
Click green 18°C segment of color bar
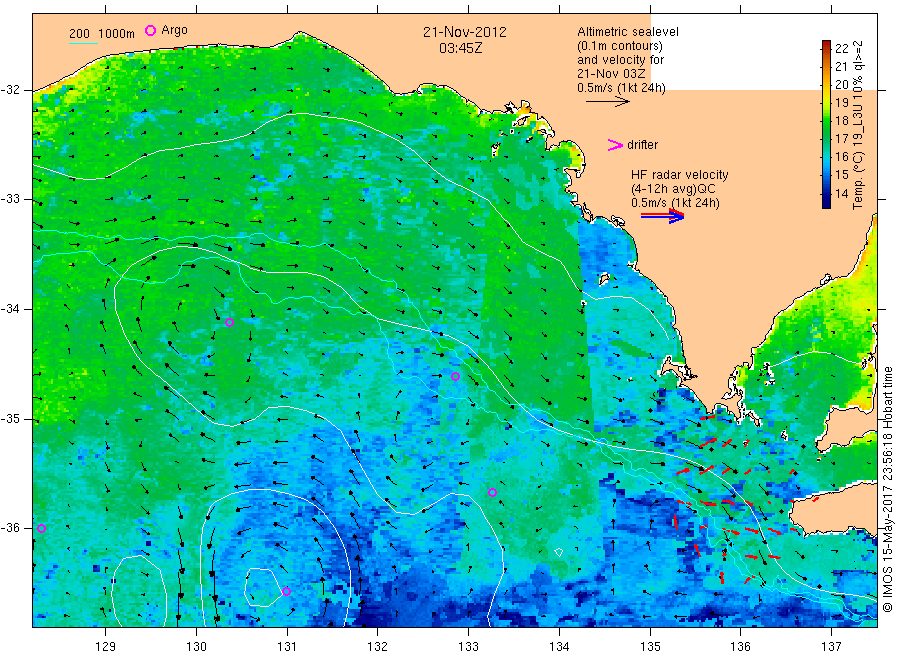(826, 120)
